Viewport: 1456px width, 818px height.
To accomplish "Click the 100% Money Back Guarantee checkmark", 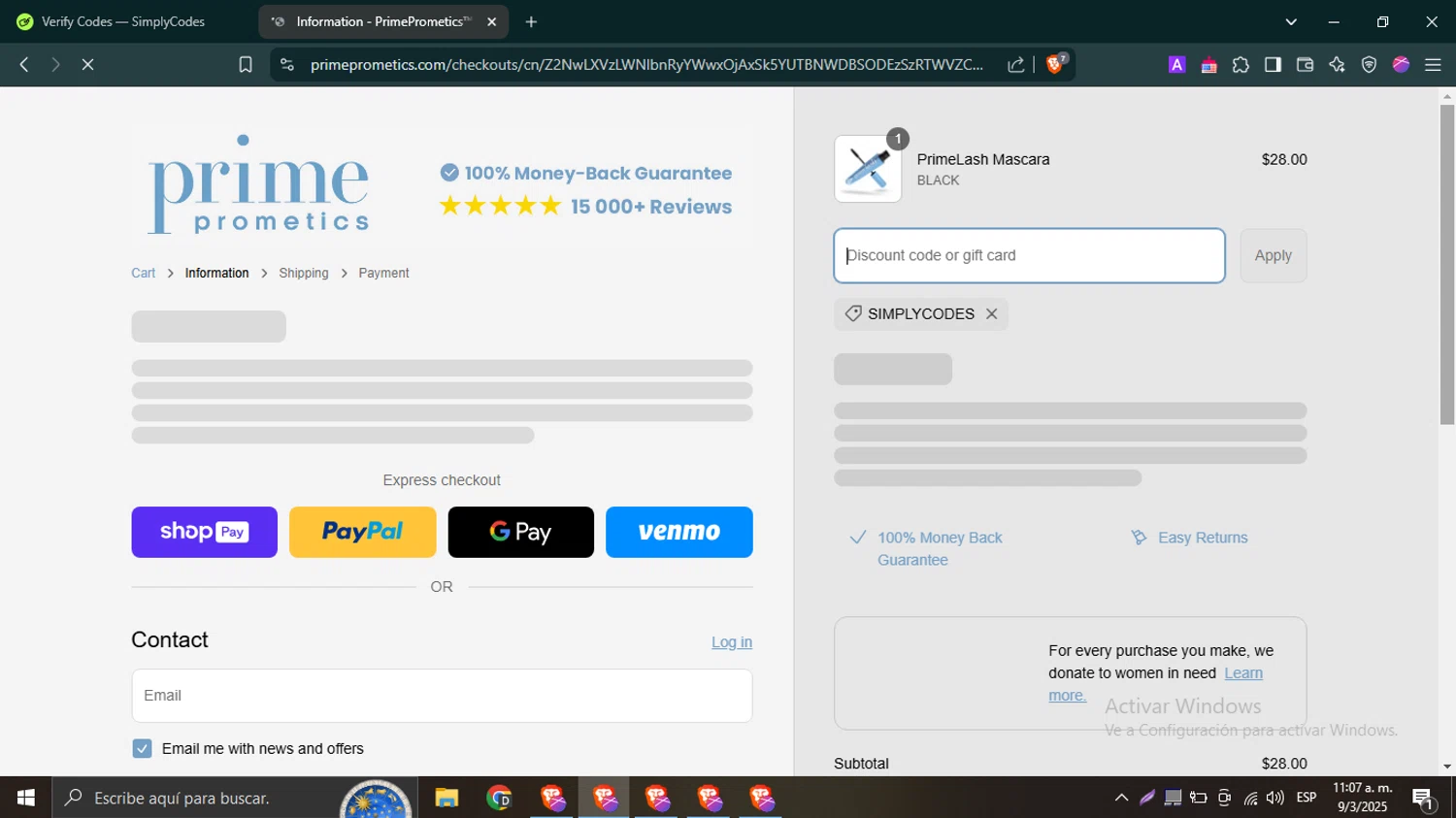I will click(857, 538).
